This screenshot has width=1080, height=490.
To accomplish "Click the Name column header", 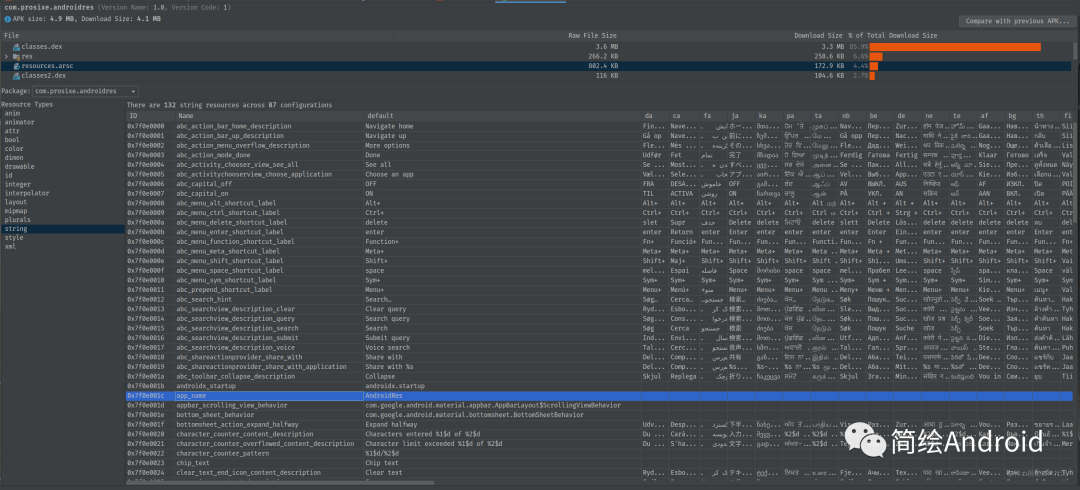I will (x=186, y=116).
